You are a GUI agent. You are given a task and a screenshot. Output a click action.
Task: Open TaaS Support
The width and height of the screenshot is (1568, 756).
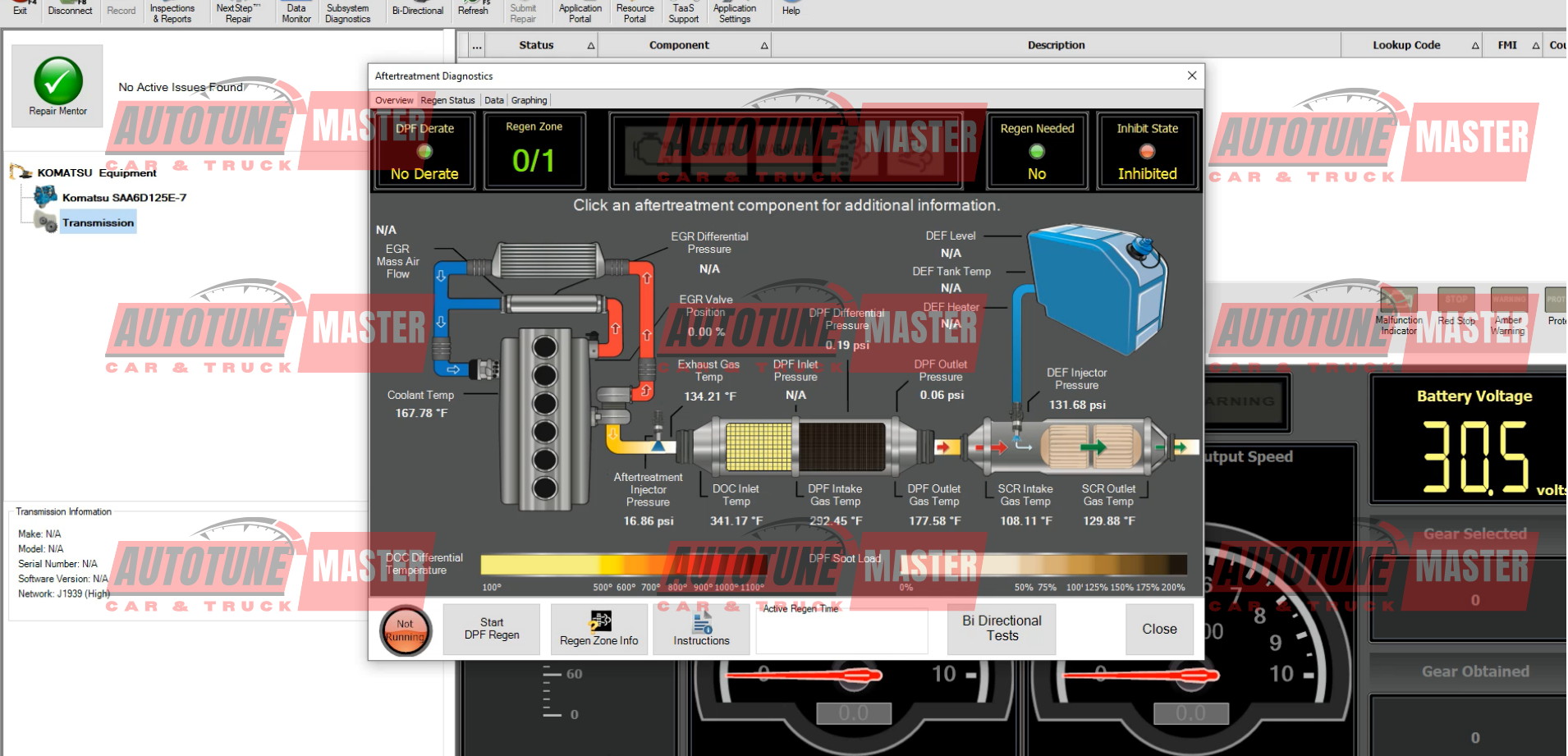pos(683,12)
